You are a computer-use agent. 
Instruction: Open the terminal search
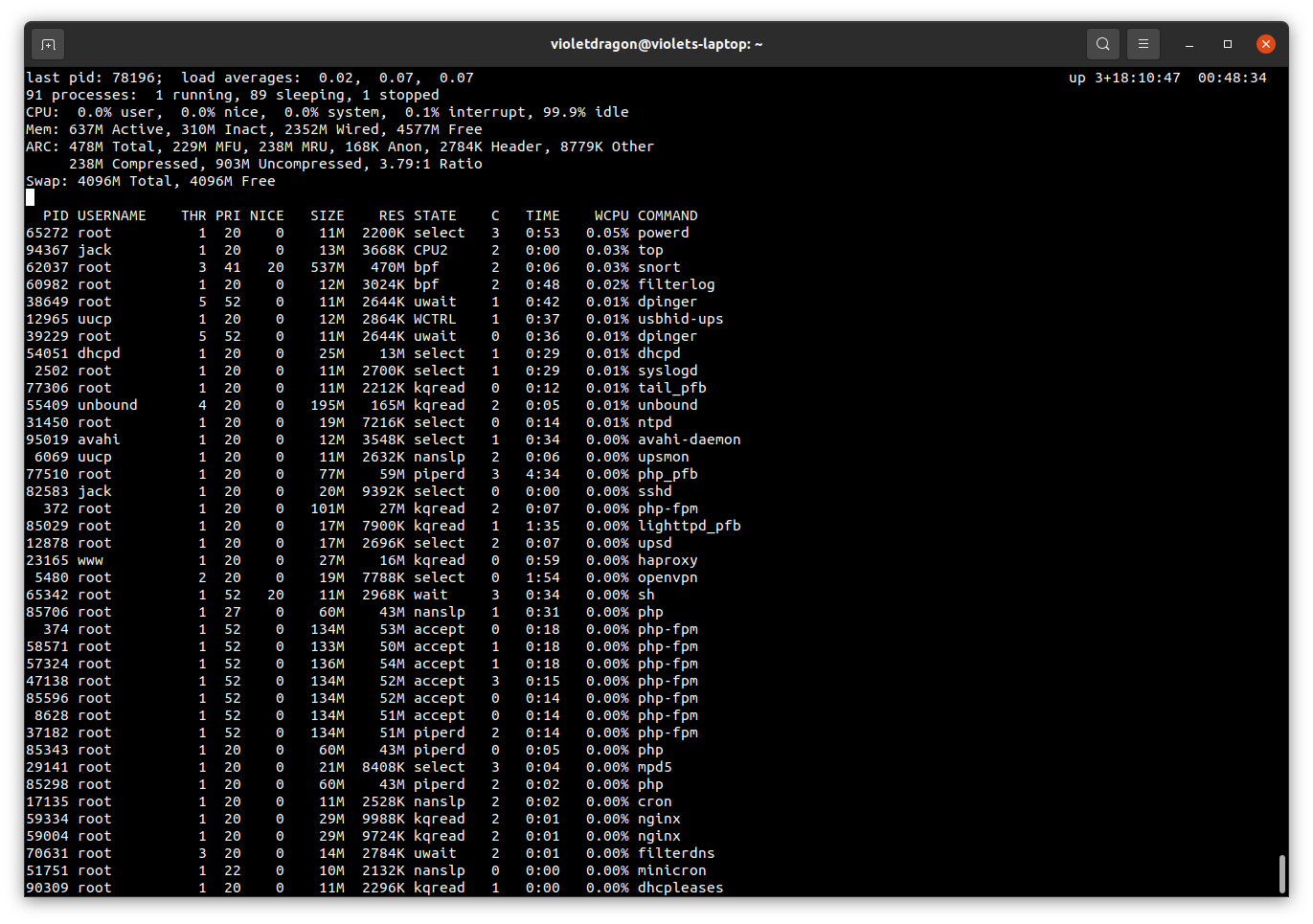(x=1103, y=44)
